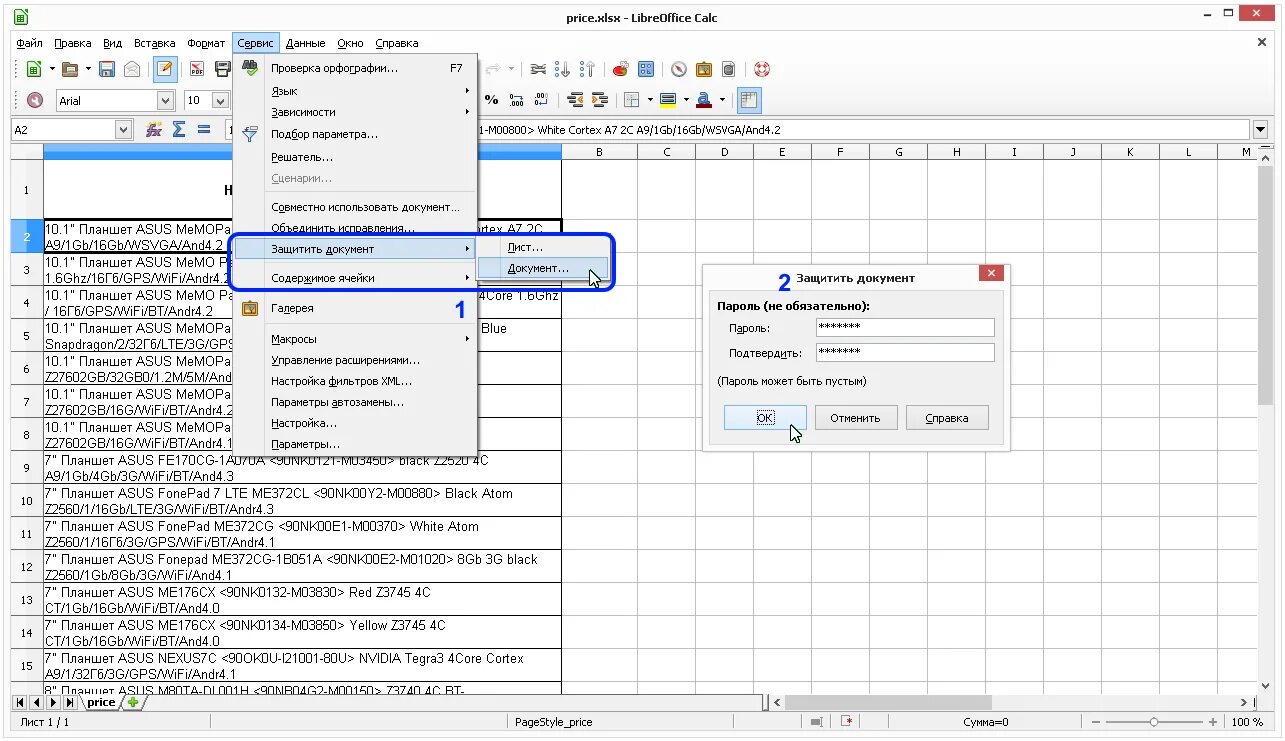Image resolution: width=1285 pixels, height=741 pixels.
Task: Click the Document as E-mail icon
Action: pos(132,69)
